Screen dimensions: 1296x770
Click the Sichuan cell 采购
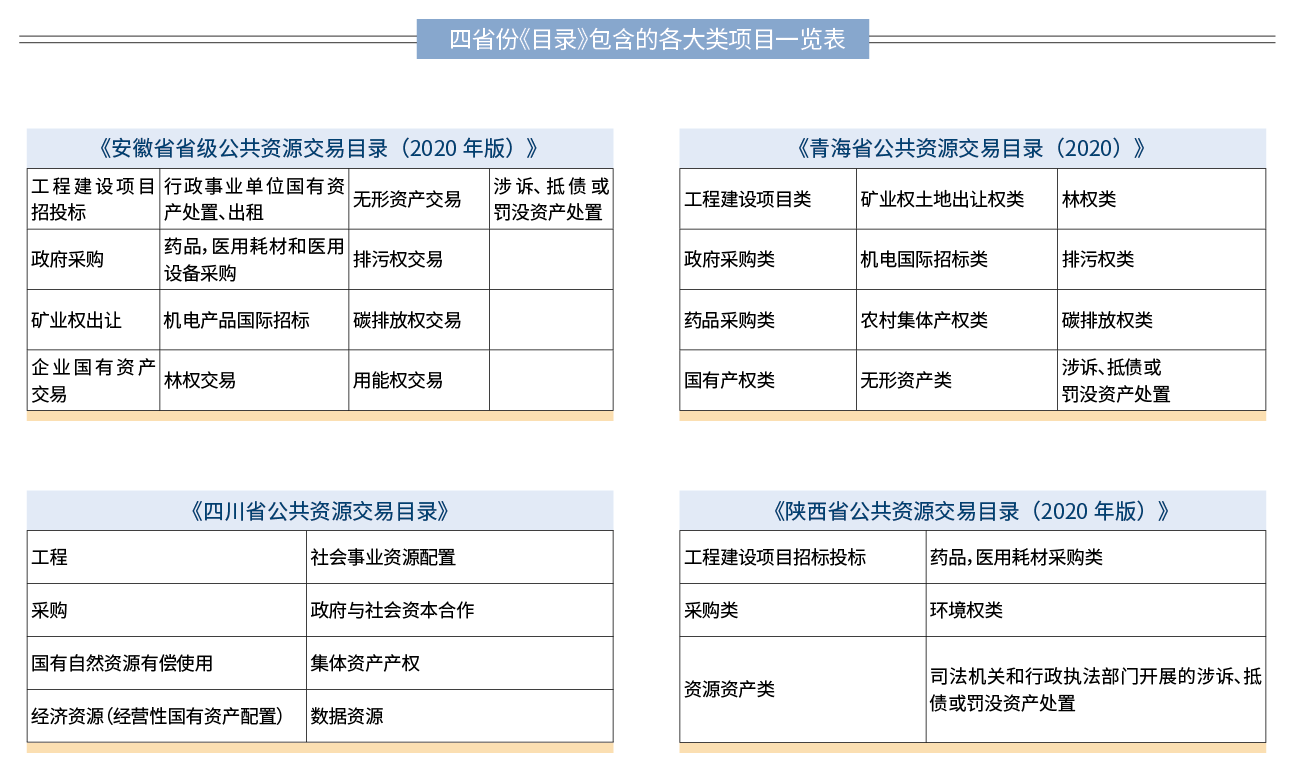167,610
